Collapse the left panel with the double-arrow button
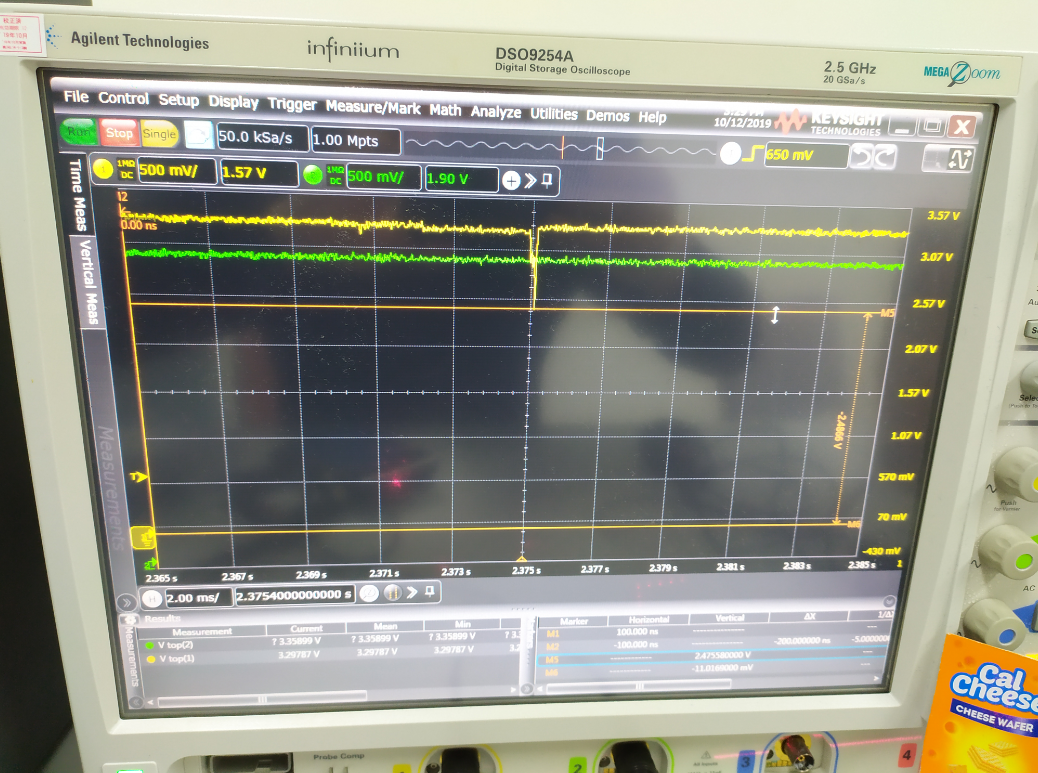The width and height of the screenshot is (1038, 773). pos(126,602)
